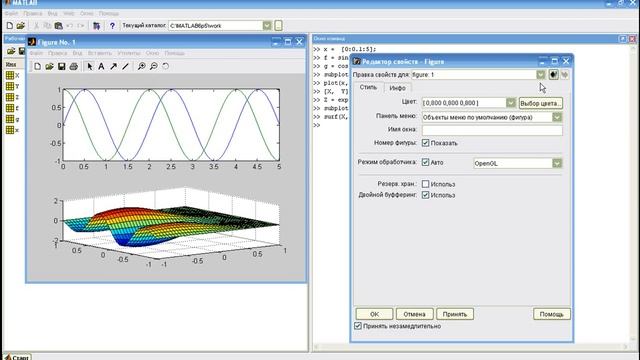This screenshot has width=640, height=360.
Task: Open Помощь menu in MATLAB main menu bar
Action: [x=109, y=13]
